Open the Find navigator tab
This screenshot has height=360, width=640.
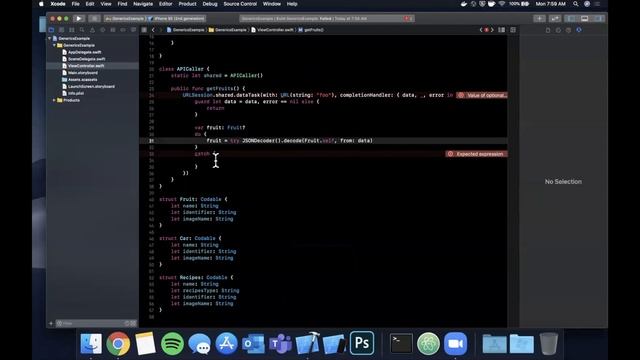pyautogui.click(x=82, y=30)
